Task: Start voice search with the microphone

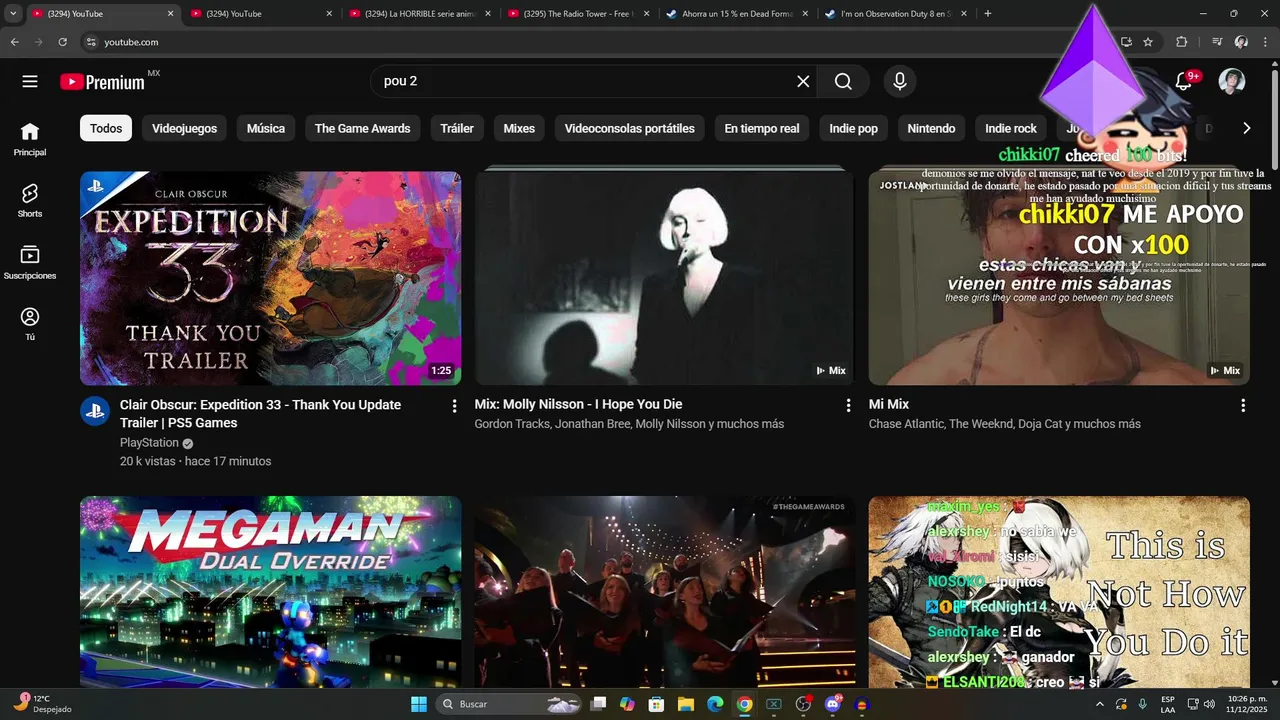Action: point(900,82)
